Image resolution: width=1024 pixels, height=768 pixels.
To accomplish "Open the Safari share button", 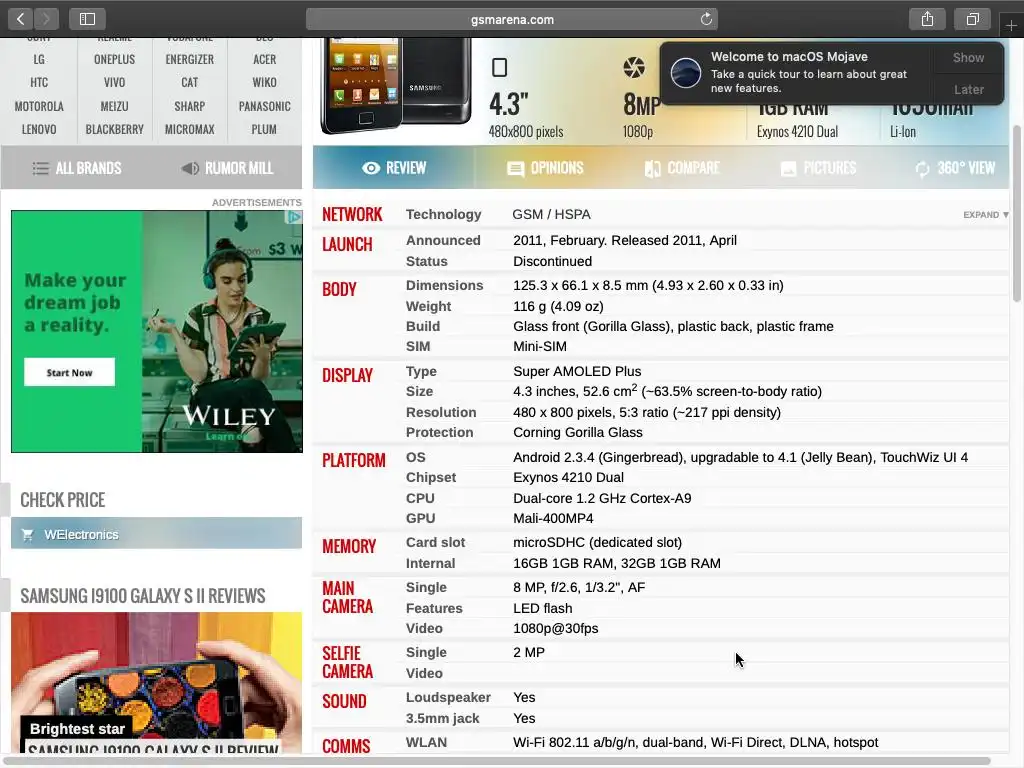I will coord(927,19).
